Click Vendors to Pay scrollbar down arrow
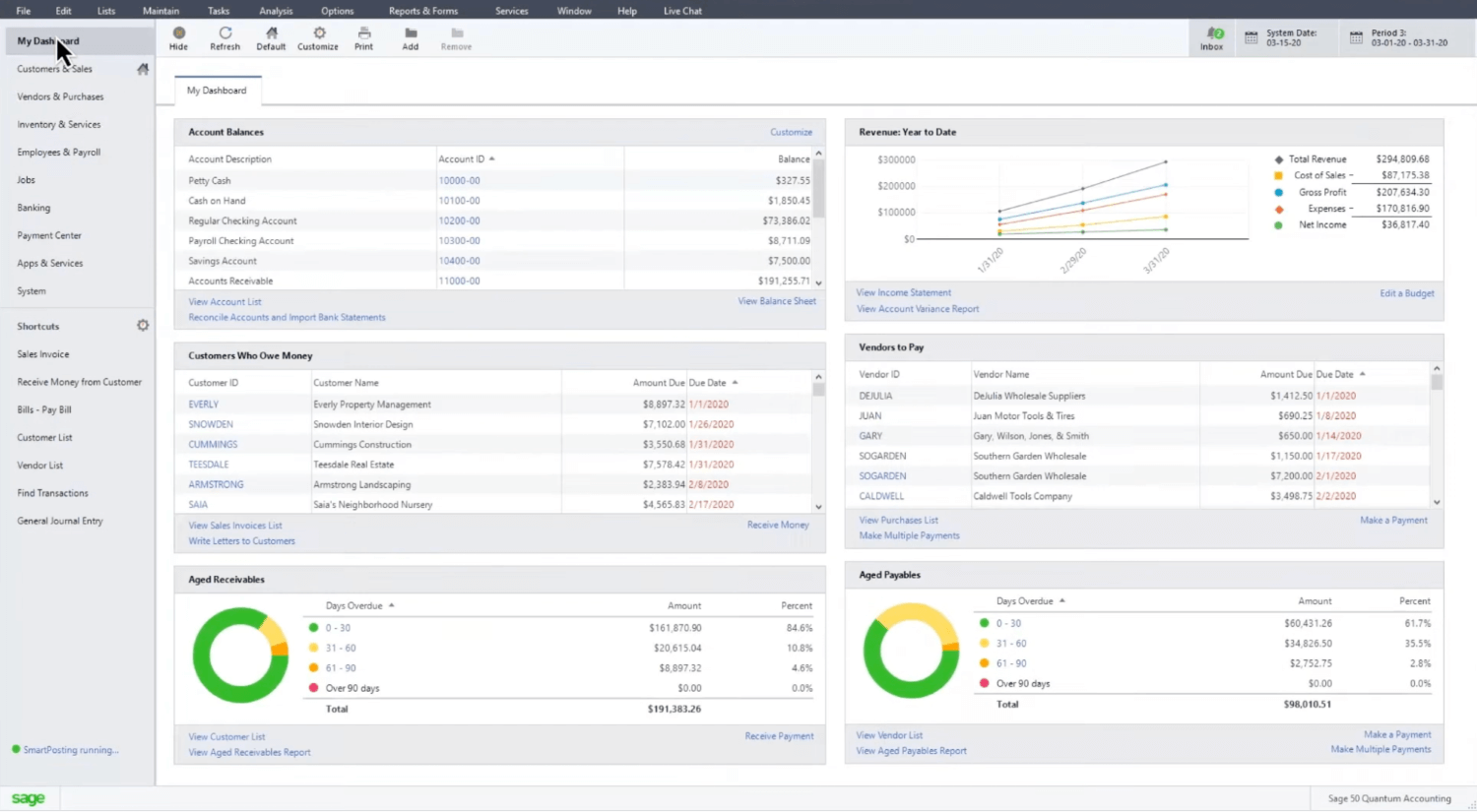 (1437, 502)
